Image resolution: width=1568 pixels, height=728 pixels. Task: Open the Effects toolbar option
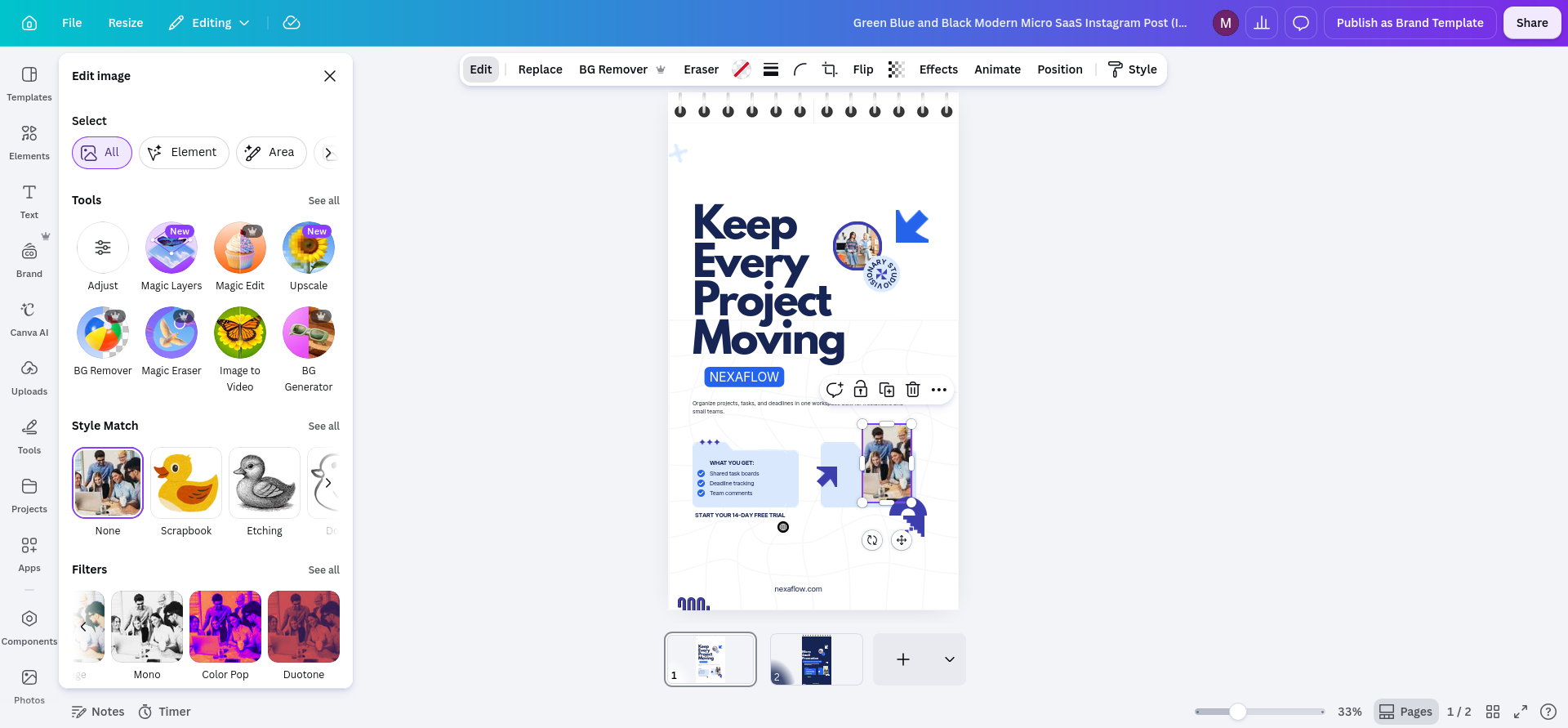tap(938, 69)
